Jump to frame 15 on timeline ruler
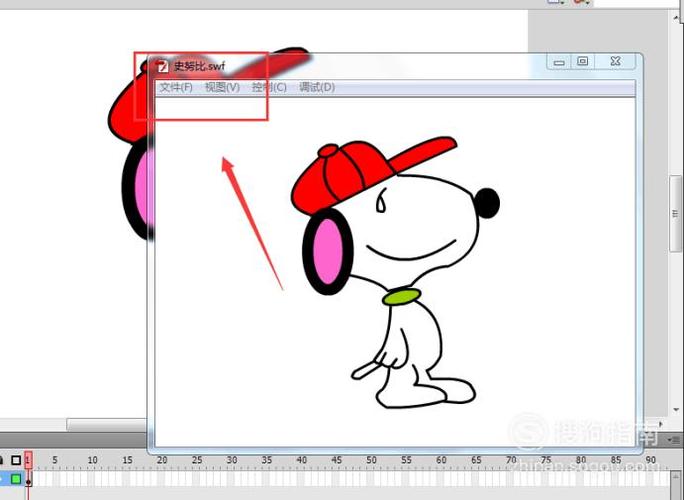The width and height of the screenshot is (684, 500). (127, 460)
